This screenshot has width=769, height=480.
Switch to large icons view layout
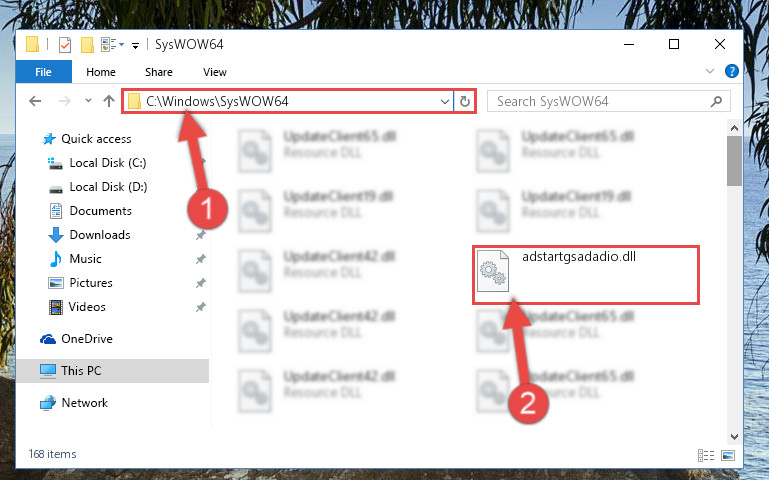click(728, 455)
